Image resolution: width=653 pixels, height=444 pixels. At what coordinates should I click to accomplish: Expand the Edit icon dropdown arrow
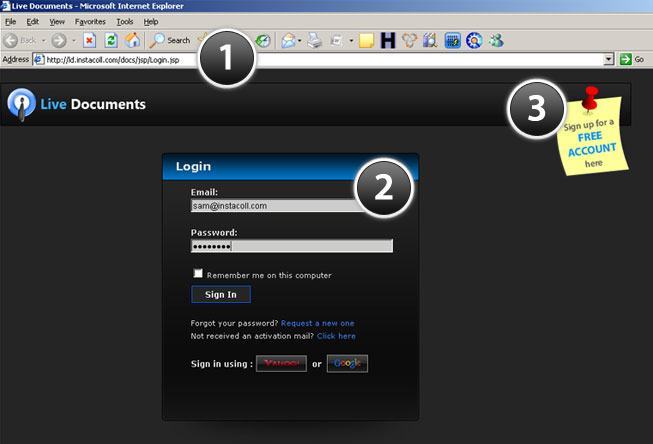351,40
